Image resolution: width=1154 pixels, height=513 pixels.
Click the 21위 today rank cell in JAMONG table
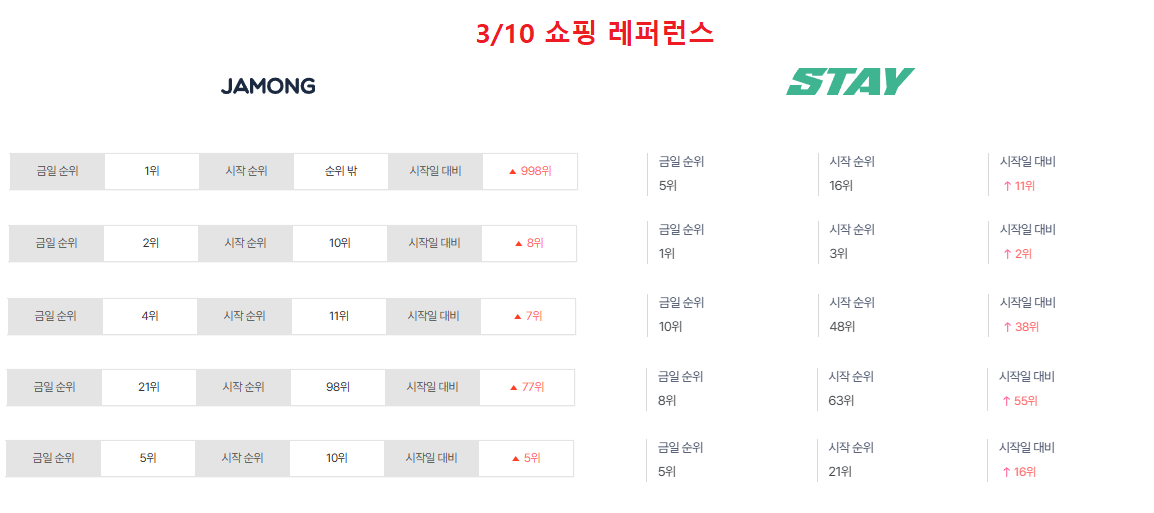(x=149, y=387)
